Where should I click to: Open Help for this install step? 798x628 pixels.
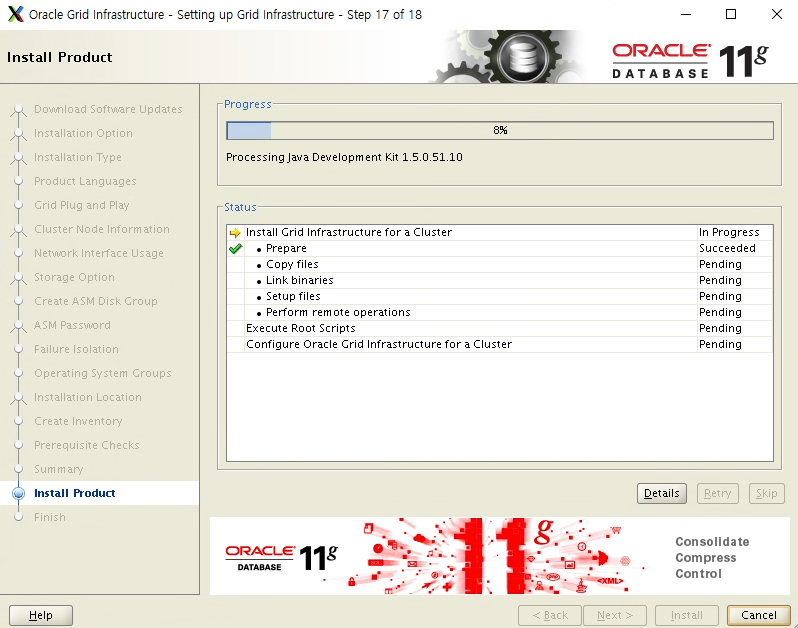coord(41,615)
